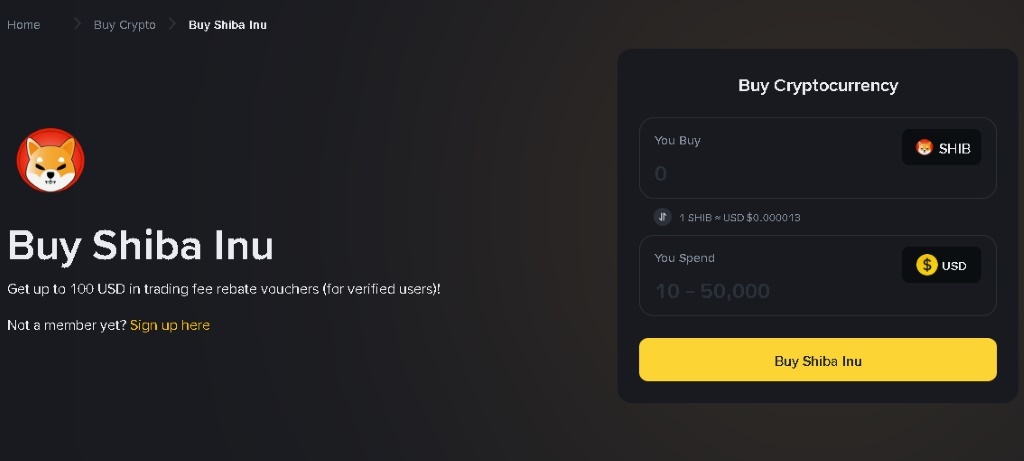The width and height of the screenshot is (1024, 461).
Task: Click the swap arrows icon beside the rate
Action: (662, 217)
